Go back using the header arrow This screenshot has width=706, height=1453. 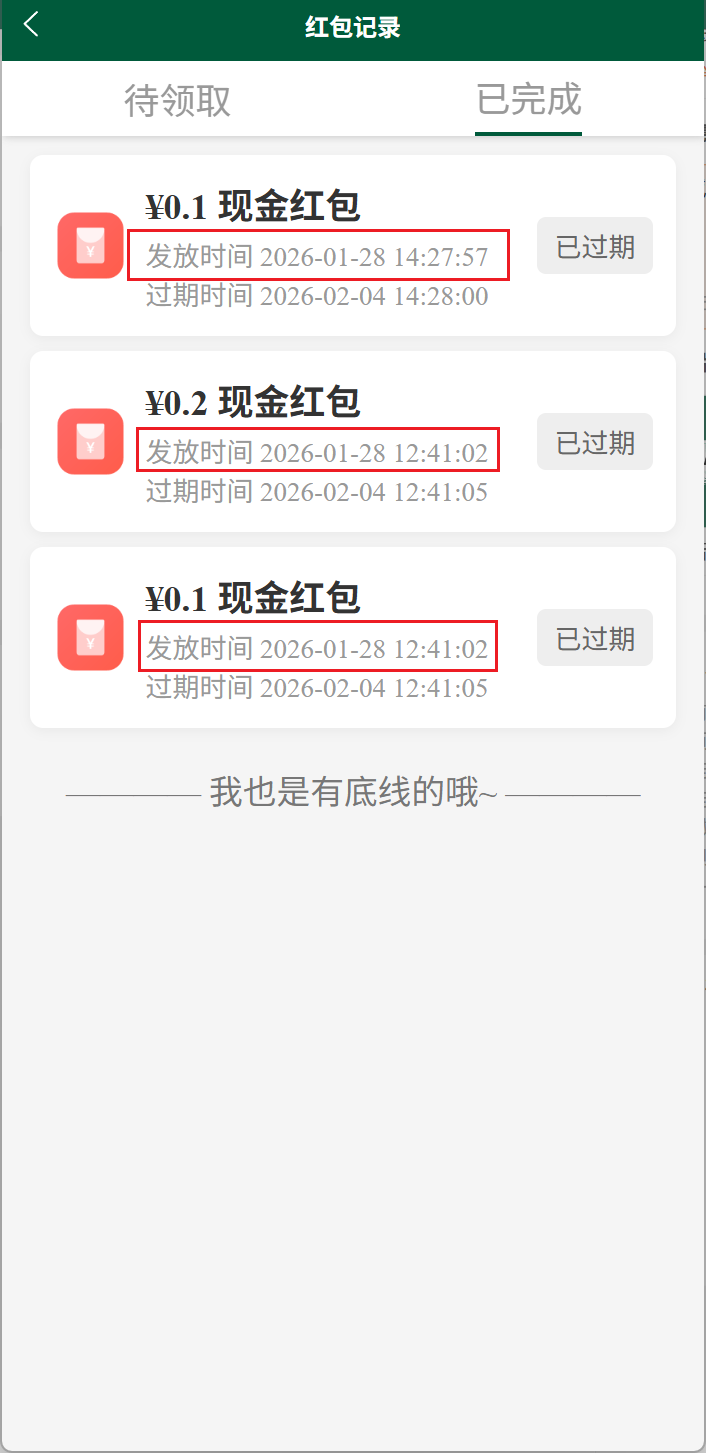point(32,24)
